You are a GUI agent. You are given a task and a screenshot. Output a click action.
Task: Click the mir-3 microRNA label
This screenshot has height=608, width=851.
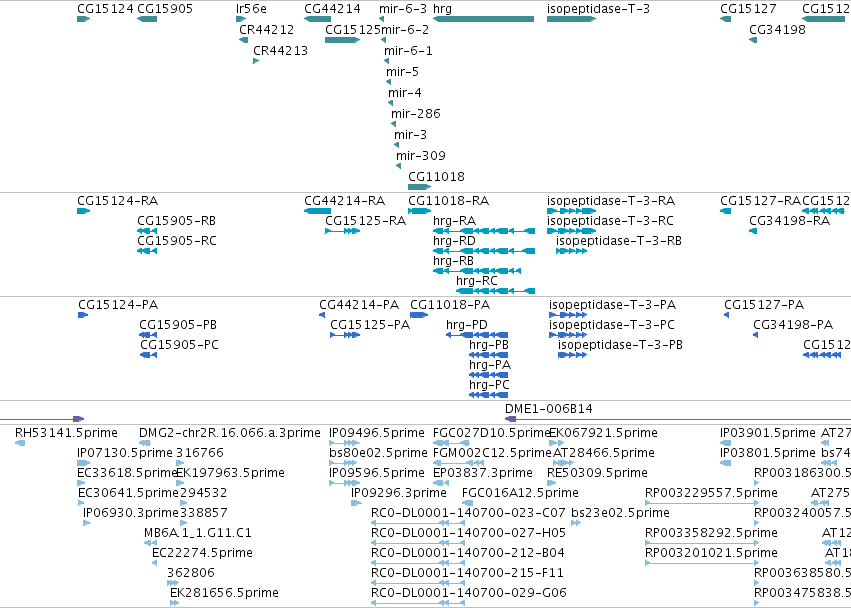point(410,134)
